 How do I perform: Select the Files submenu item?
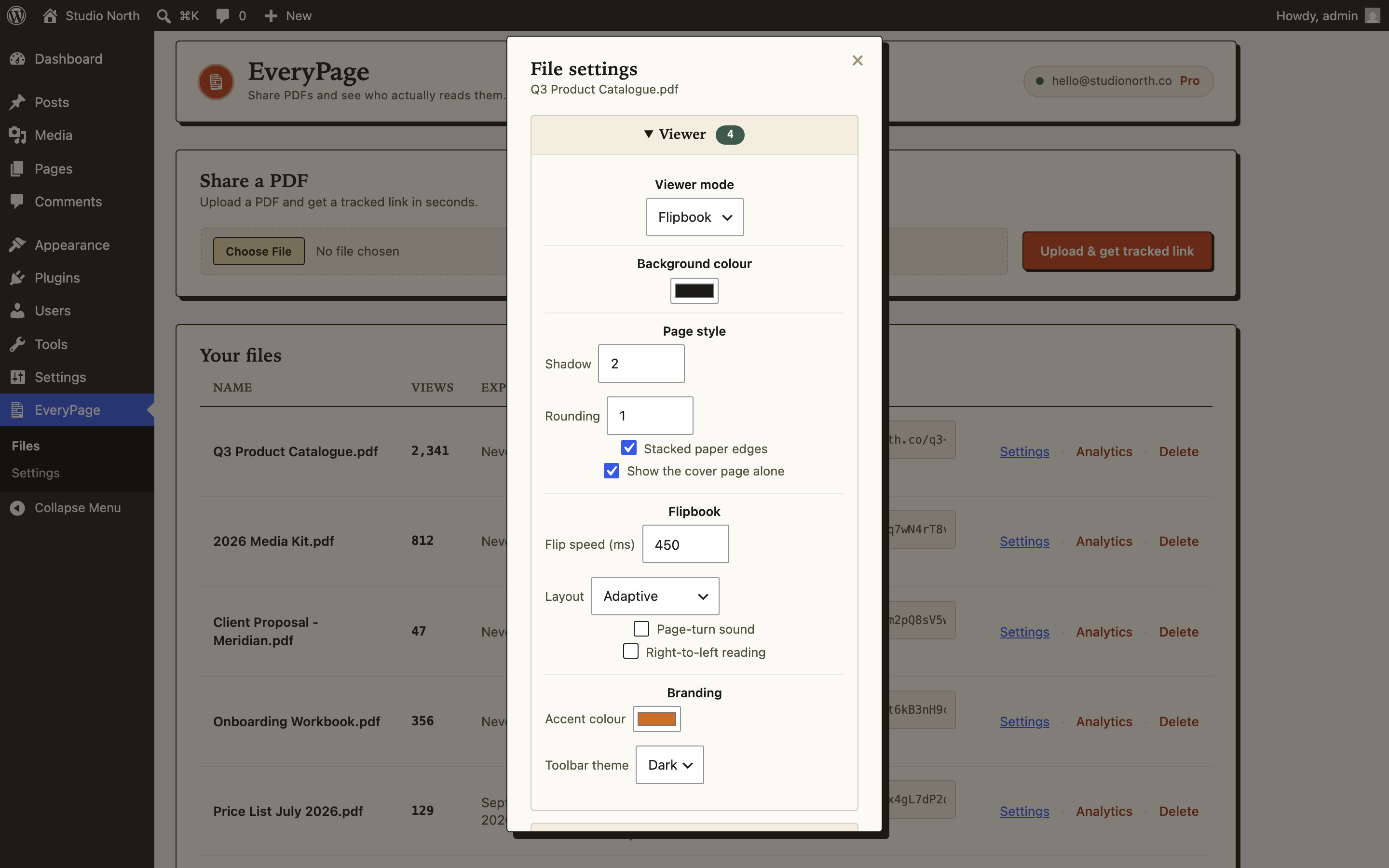pyautogui.click(x=26, y=446)
